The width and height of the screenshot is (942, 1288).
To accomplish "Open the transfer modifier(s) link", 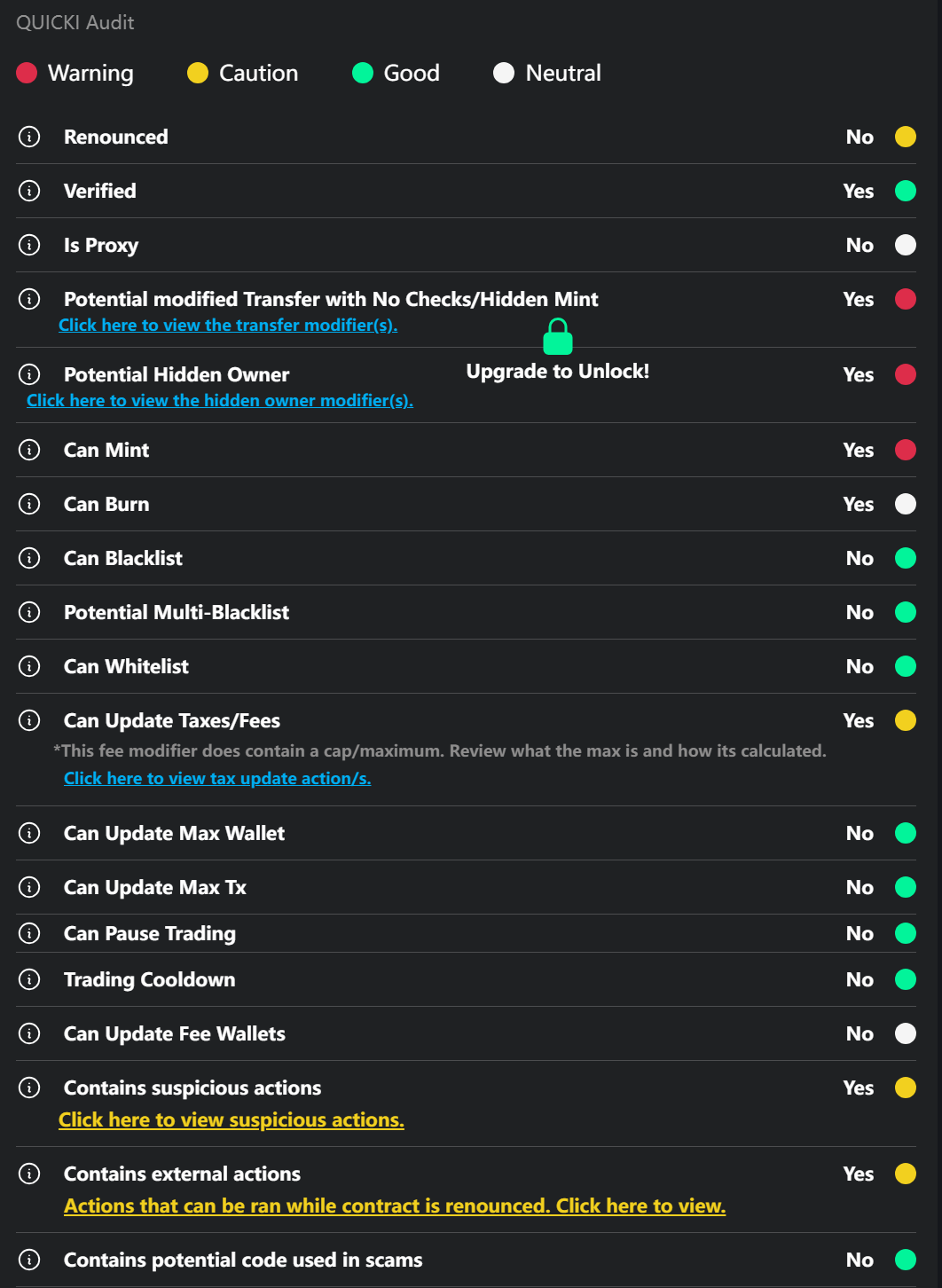I will pos(228,326).
